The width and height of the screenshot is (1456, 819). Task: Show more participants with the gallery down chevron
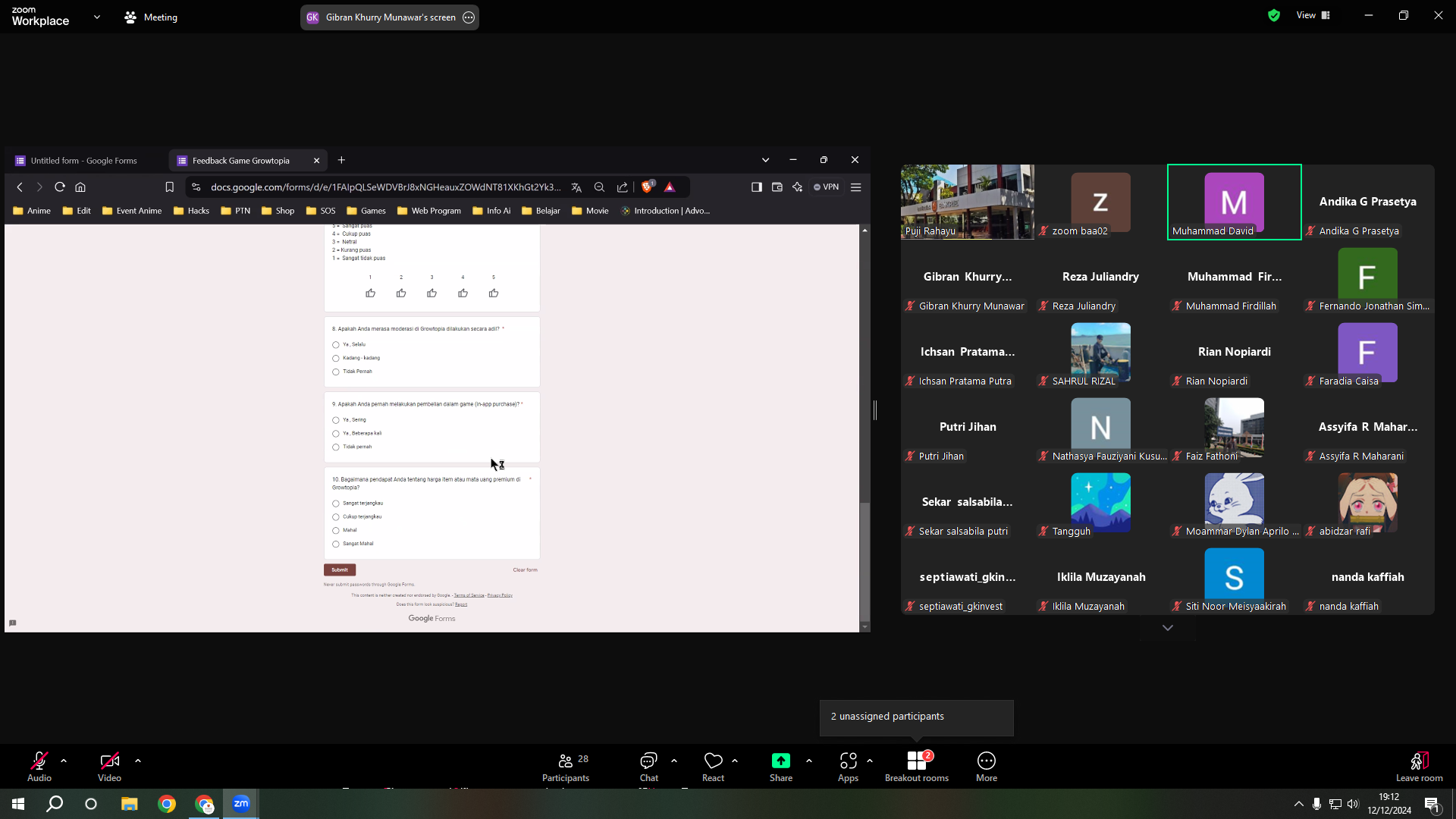(1168, 628)
